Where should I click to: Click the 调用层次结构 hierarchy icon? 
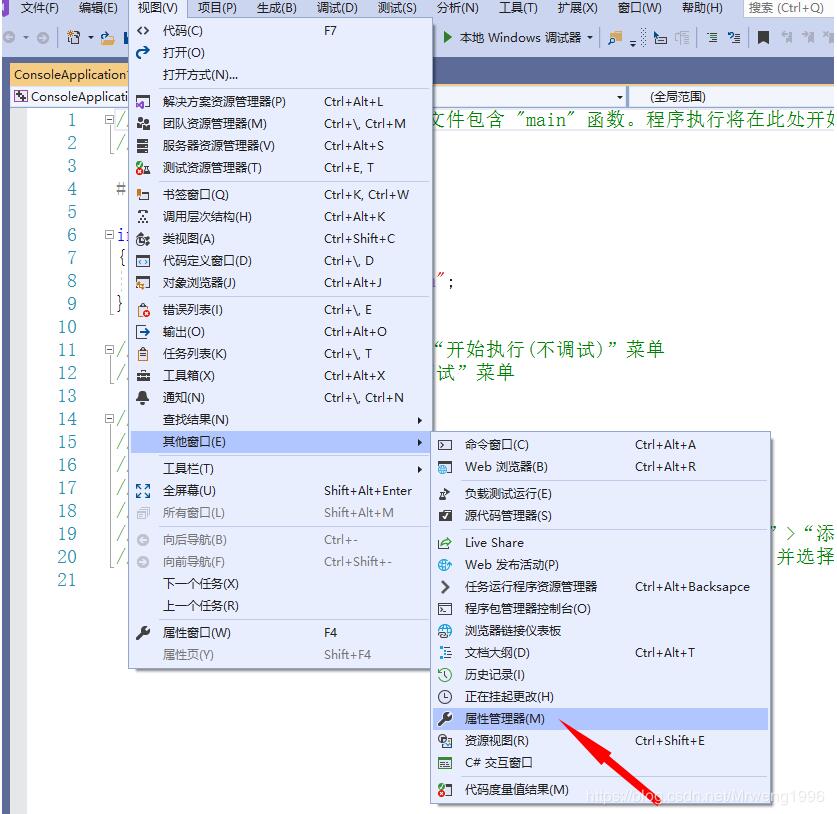pos(143,217)
